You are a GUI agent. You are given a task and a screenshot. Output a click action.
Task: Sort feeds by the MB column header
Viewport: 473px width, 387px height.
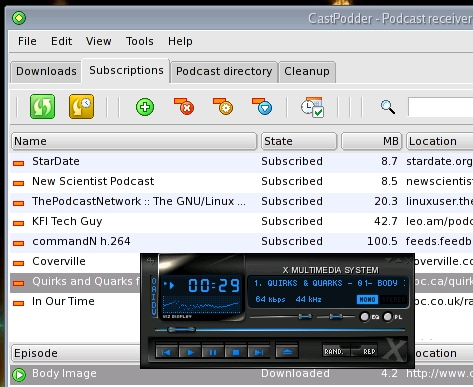click(372, 141)
